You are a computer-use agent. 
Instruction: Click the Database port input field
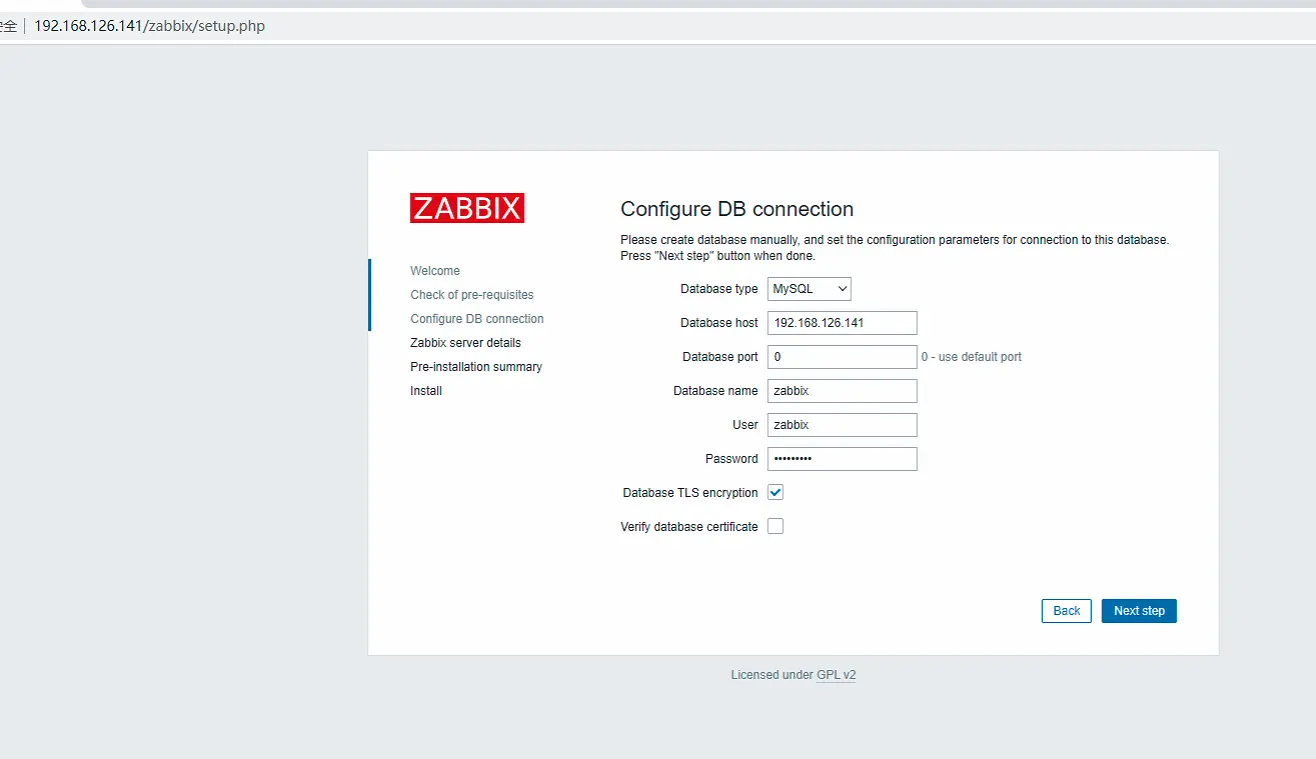[x=842, y=357]
